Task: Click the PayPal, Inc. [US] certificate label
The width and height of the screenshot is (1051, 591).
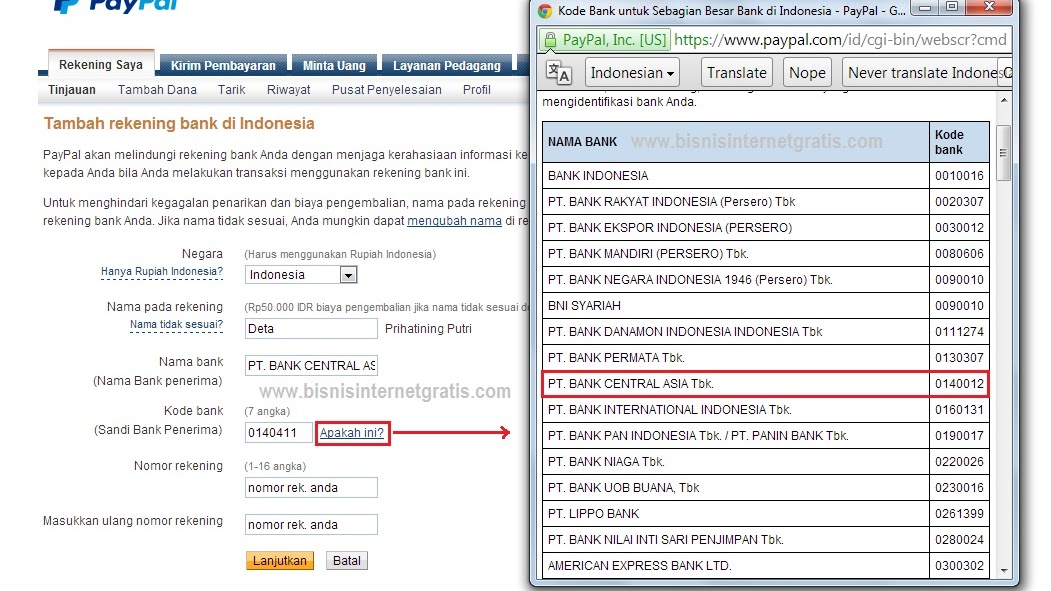Action: pos(615,40)
